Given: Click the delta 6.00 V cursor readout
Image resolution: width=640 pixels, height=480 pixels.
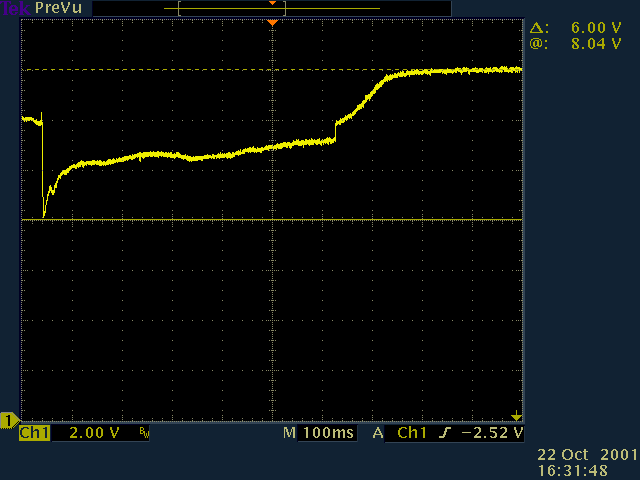Looking at the screenshot, I should [581, 30].
